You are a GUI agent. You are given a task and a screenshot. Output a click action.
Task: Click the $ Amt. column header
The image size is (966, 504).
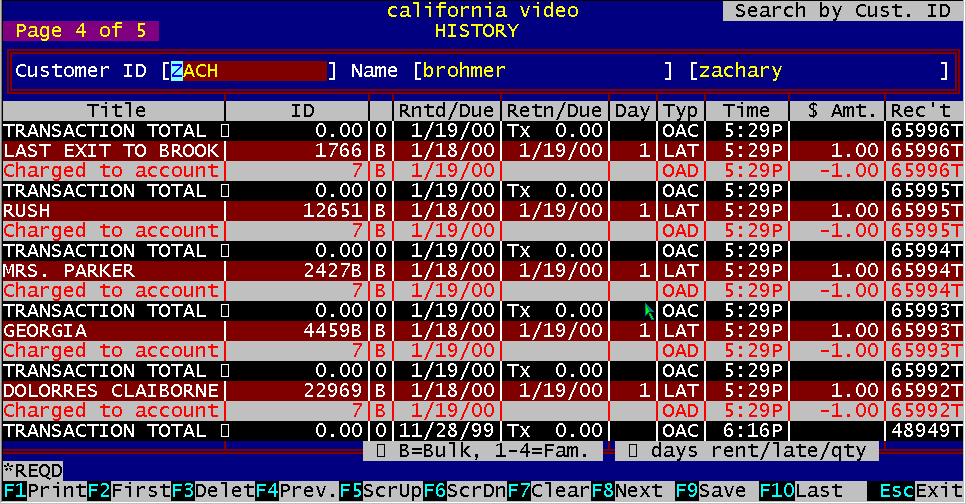(838, 110)
